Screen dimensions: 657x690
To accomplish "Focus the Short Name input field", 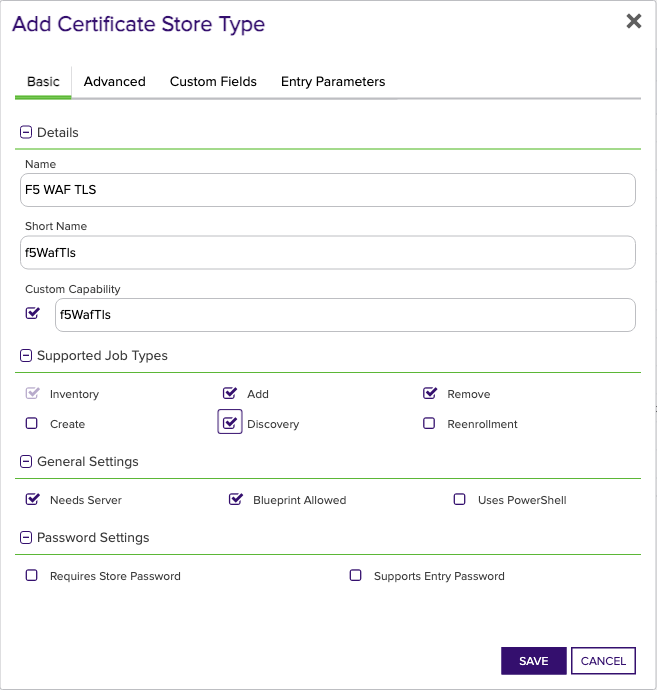I will [328, 253].
